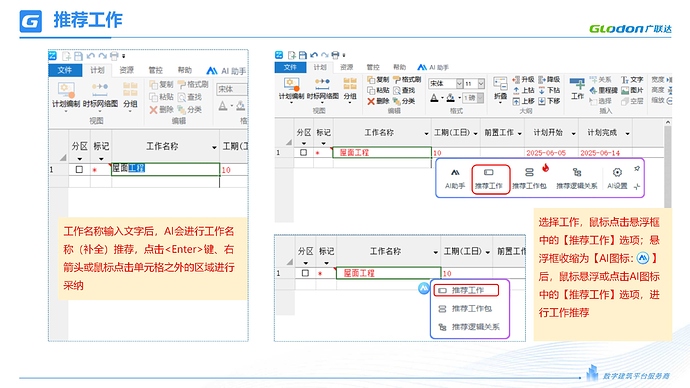This screenshot has width=690, height=388.
Task: Open AI设置 gear in the floating AI bar
Action: 617,179
